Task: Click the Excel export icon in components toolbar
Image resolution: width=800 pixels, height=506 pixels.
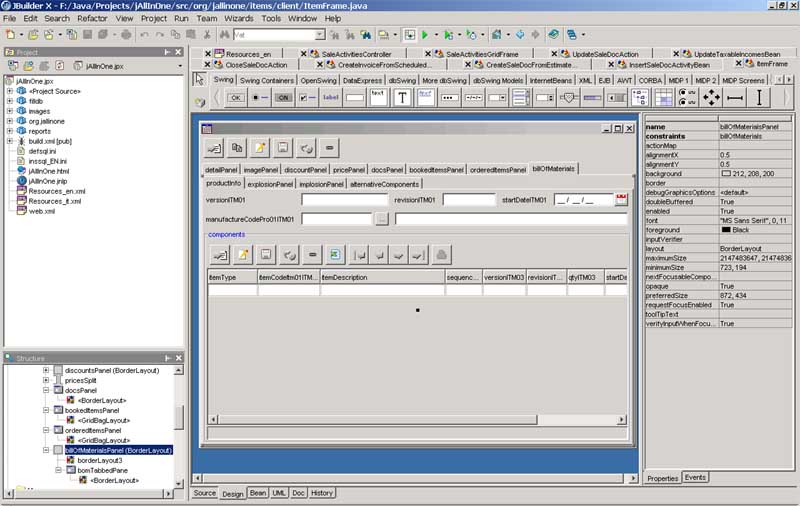Action: 335,255
